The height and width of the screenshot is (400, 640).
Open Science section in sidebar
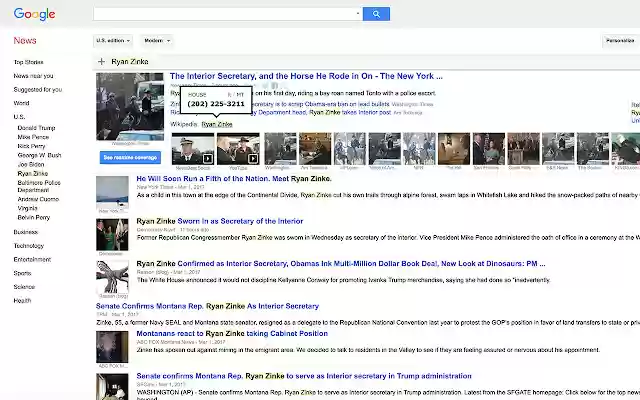tap(24, 287)
